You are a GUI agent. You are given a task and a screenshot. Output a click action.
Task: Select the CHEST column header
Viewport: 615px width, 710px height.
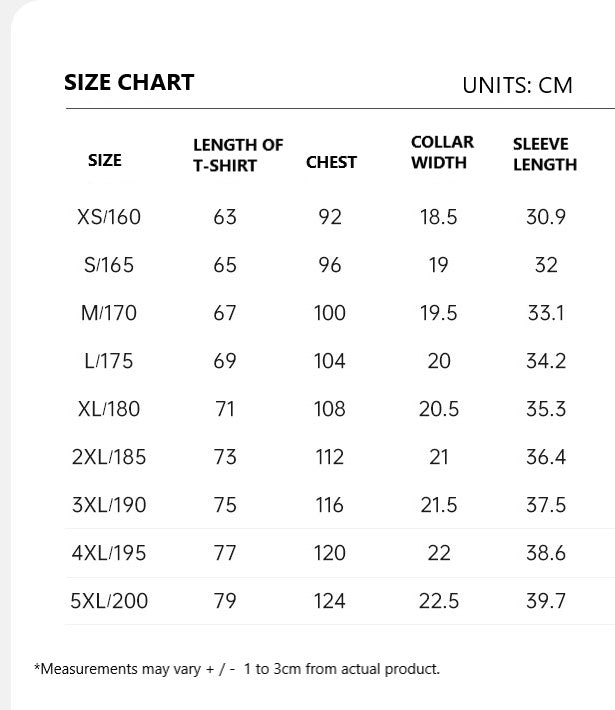click(331, 162)
